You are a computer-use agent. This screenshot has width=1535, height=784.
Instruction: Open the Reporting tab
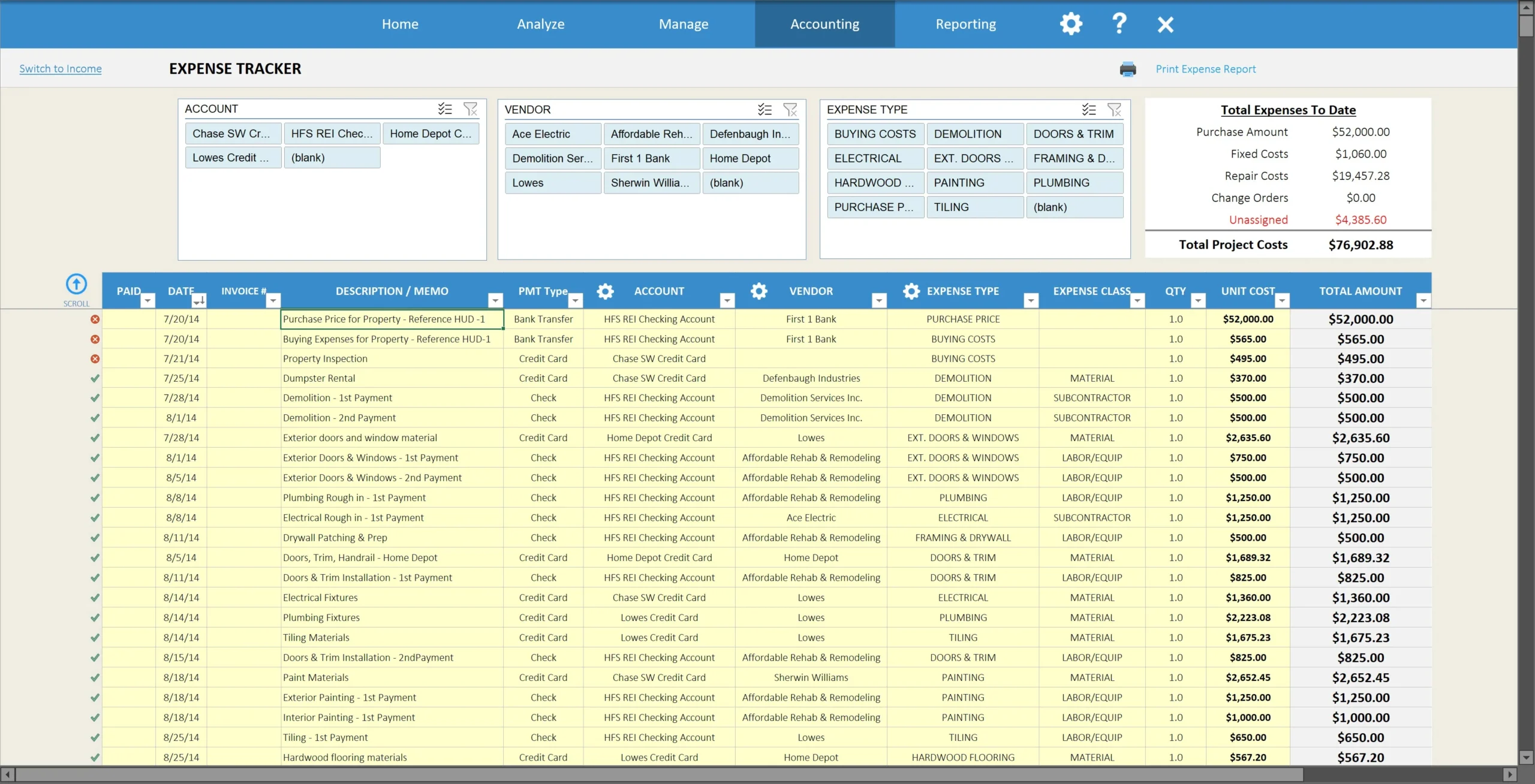click(966, 24)
